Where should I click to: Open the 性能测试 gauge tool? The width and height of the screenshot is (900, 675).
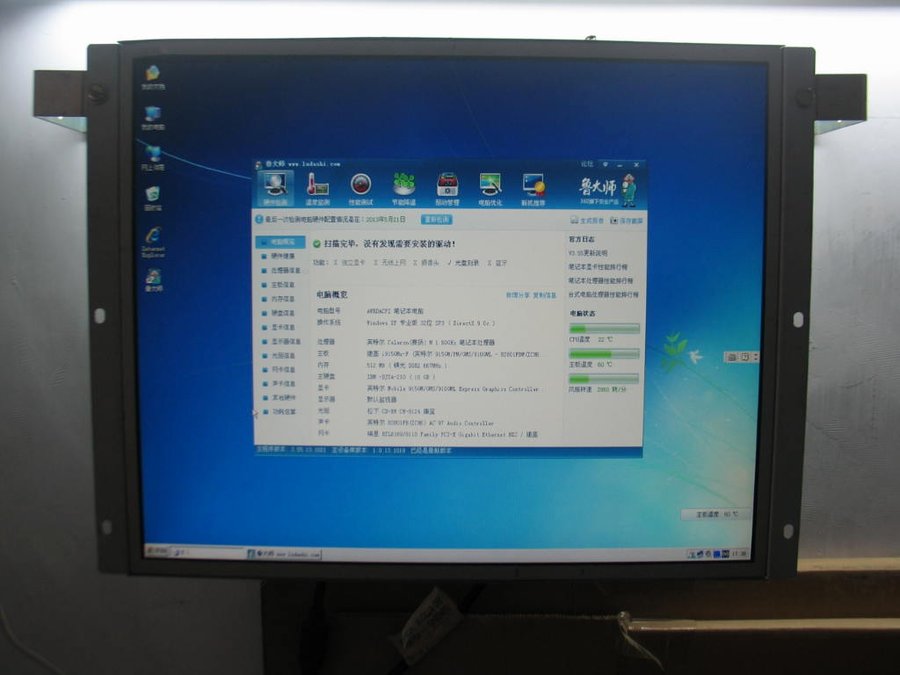pos(360,189)
